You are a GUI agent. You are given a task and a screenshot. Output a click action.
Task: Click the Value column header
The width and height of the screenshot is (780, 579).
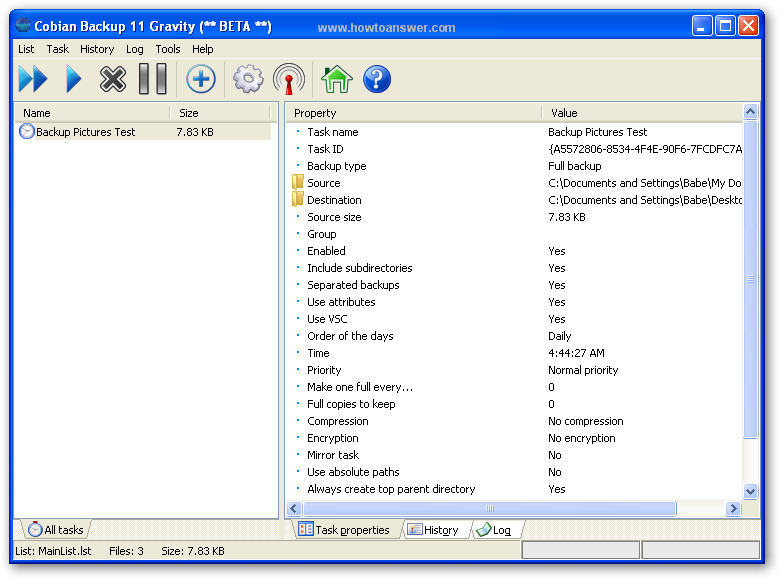(642, 113)
